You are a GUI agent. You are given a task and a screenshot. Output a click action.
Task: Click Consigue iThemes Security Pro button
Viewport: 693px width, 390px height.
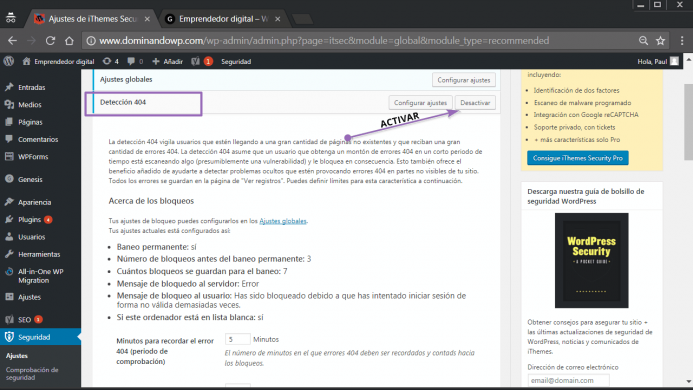(578, 158)
